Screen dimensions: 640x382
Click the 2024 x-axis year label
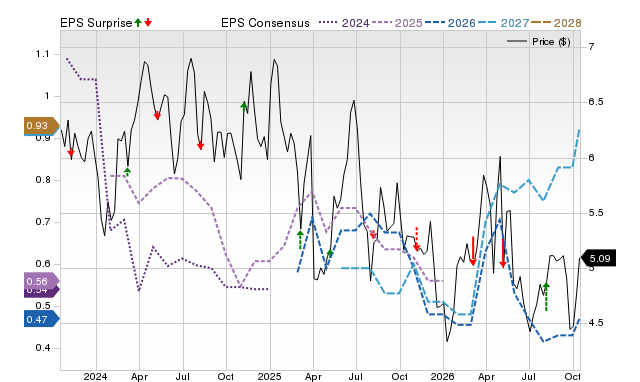[x=96, y=376]
